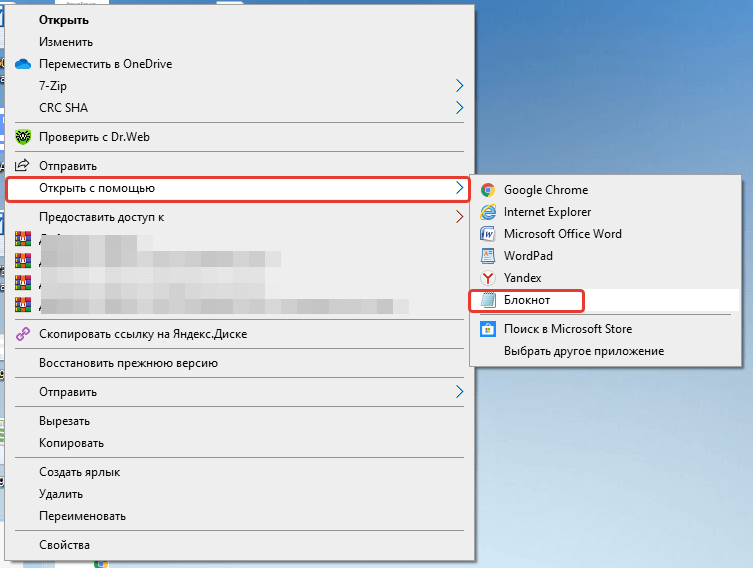Click the Блокнот notepad icon
The image size is (753, 568).
pyautogui.click(x=488, y=300)
